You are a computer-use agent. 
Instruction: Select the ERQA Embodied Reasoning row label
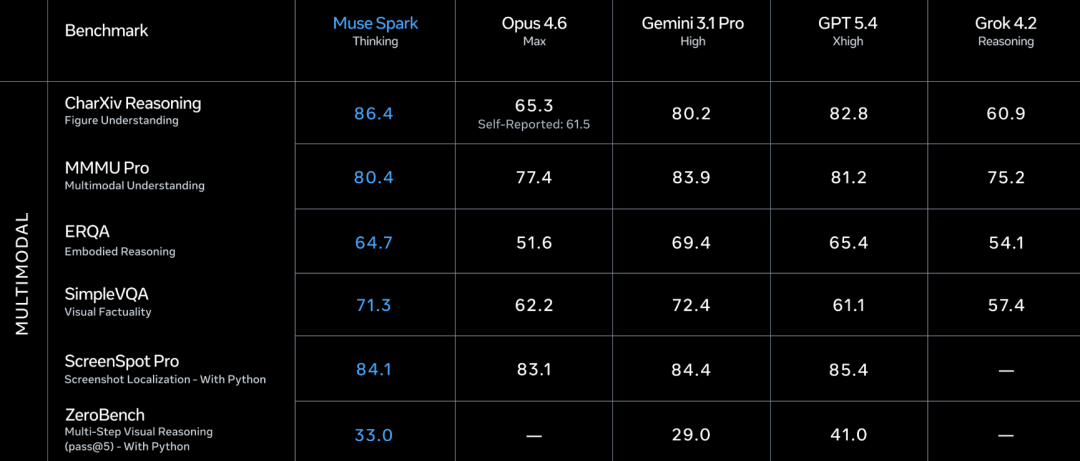pos(120,240)
